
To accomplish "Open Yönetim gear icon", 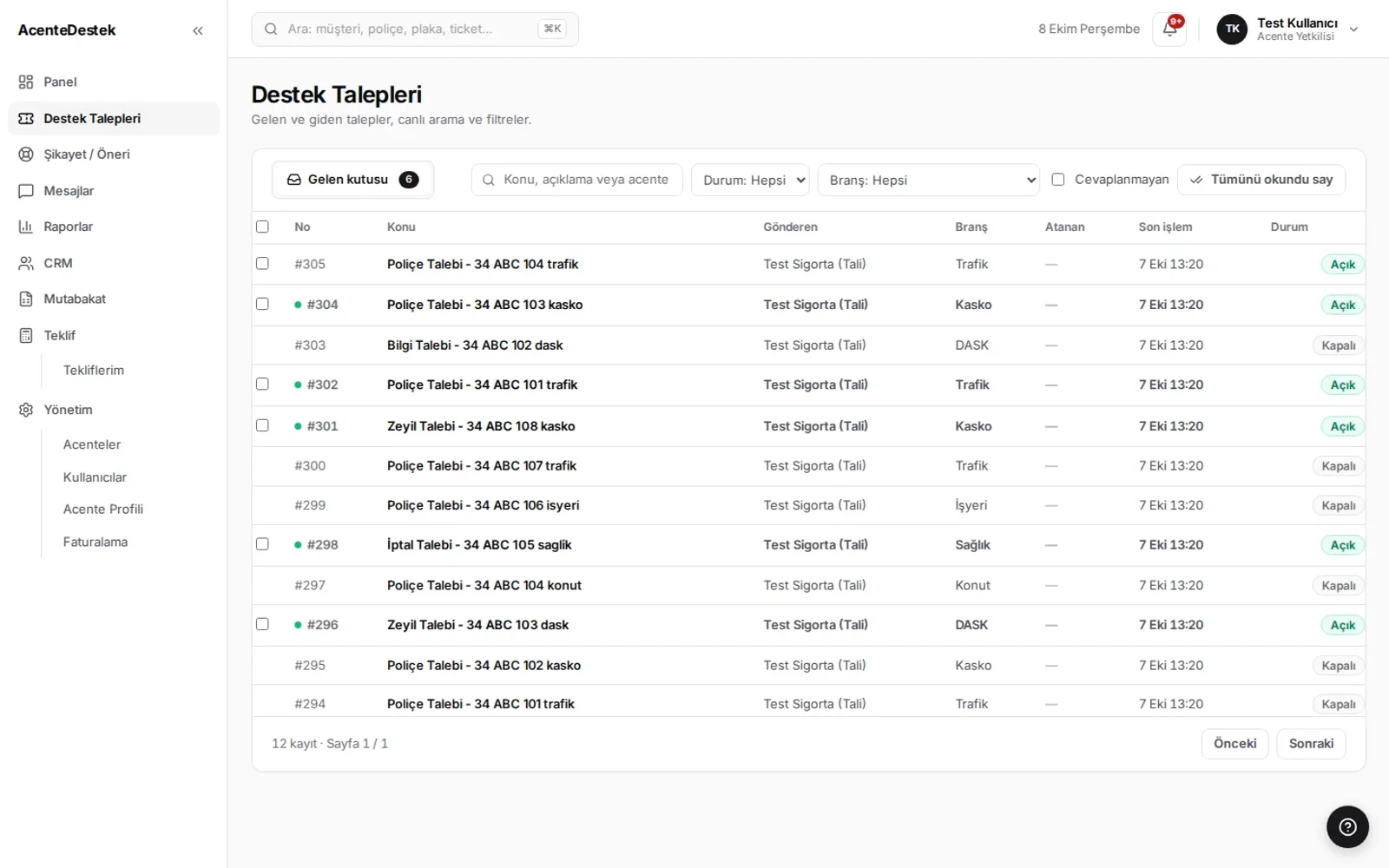I will pos(26,410).
